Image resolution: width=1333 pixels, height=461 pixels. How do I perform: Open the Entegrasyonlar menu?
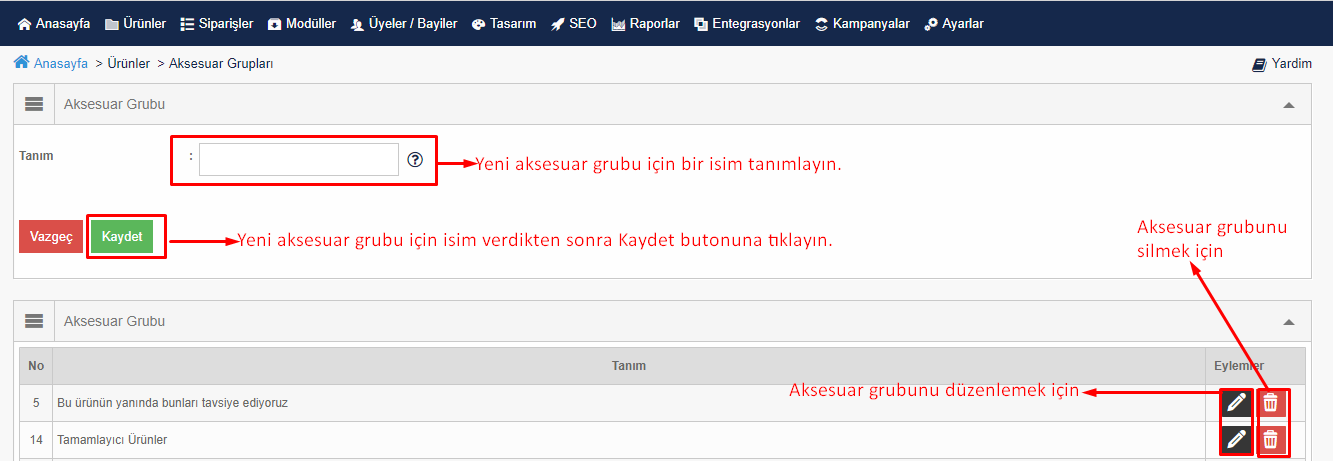pos(747,23)
